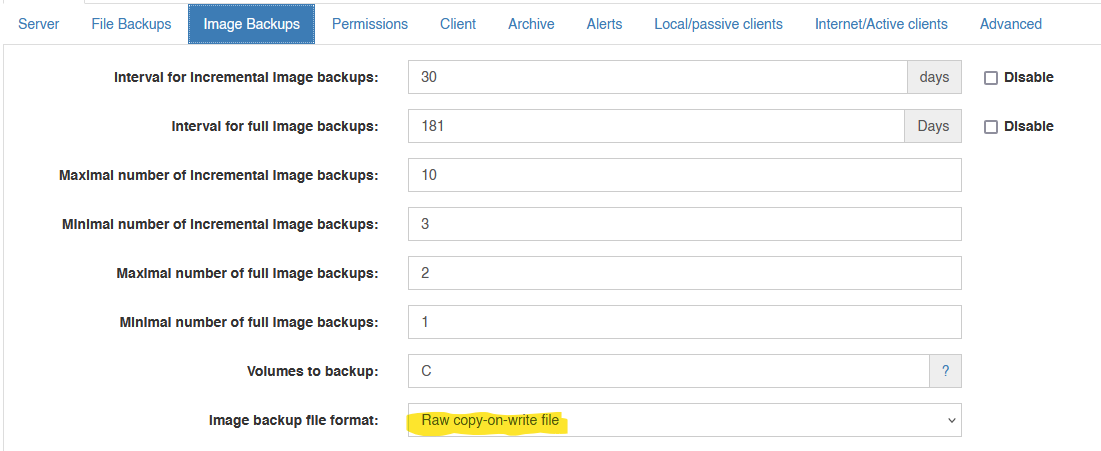Select the Image Backups tab
1101x451 pixels.
(251, 24)
